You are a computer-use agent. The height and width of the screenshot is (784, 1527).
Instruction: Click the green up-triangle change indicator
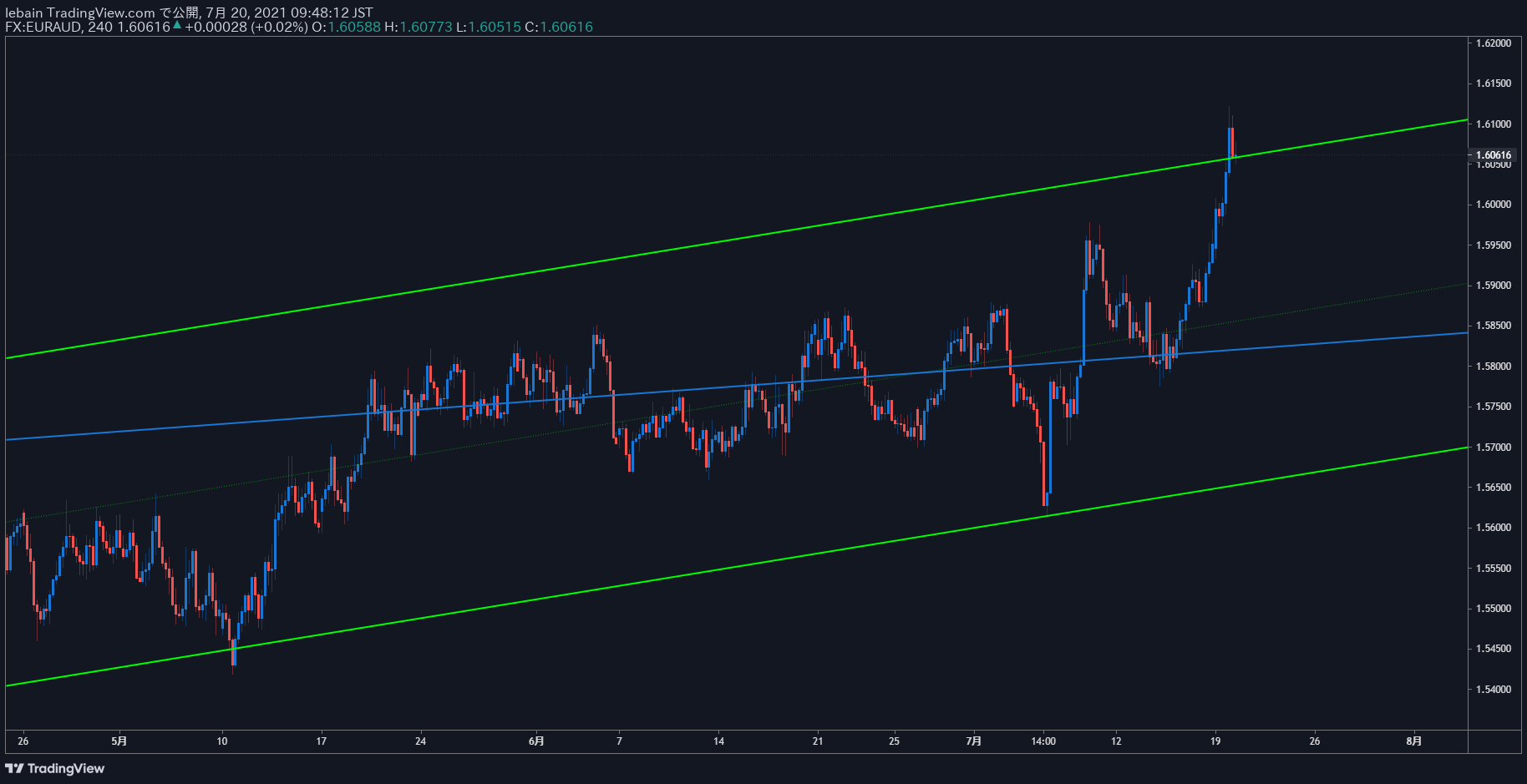click(x=177, y=26)
